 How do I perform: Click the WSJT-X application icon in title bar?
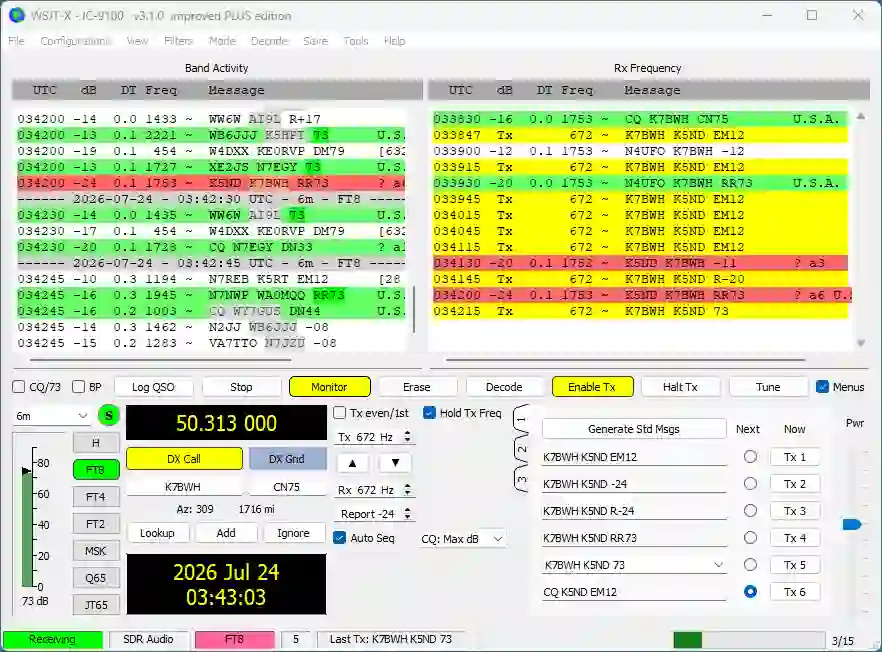click(x=17, y=15)
